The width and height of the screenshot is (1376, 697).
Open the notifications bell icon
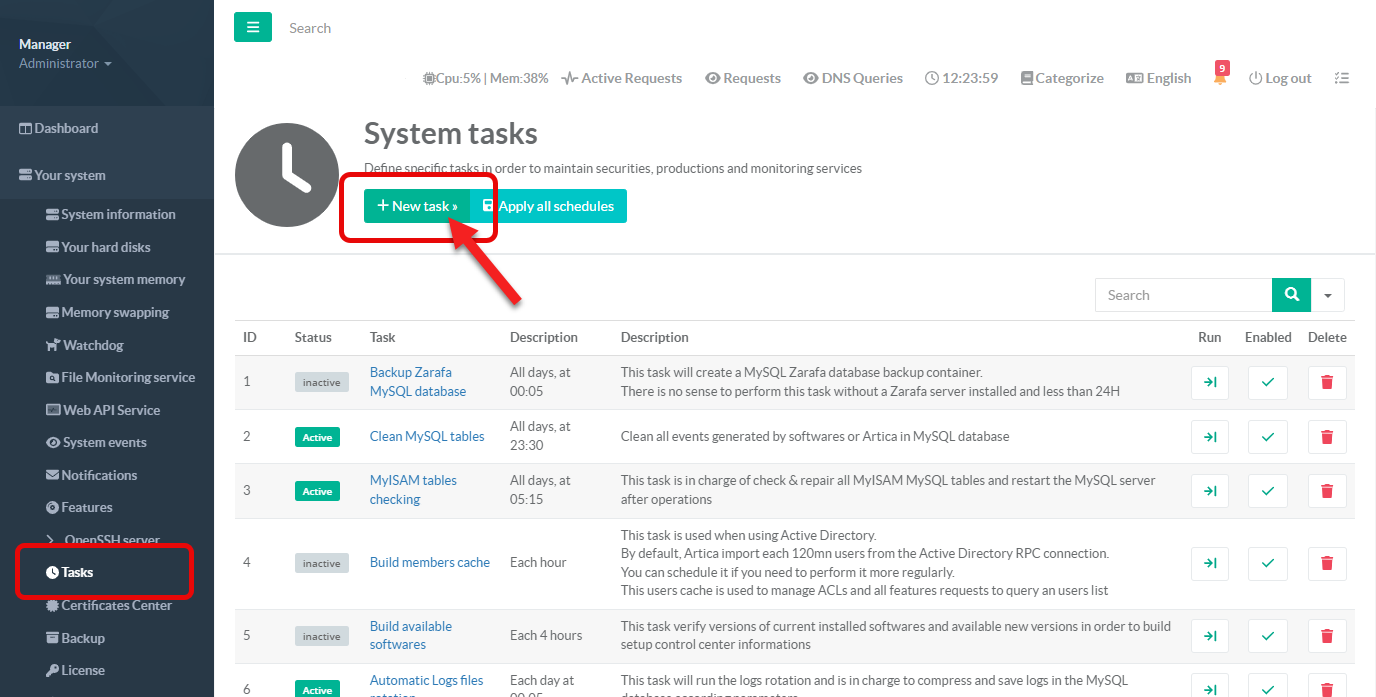pyautogui.click(x=1220, y=78)
